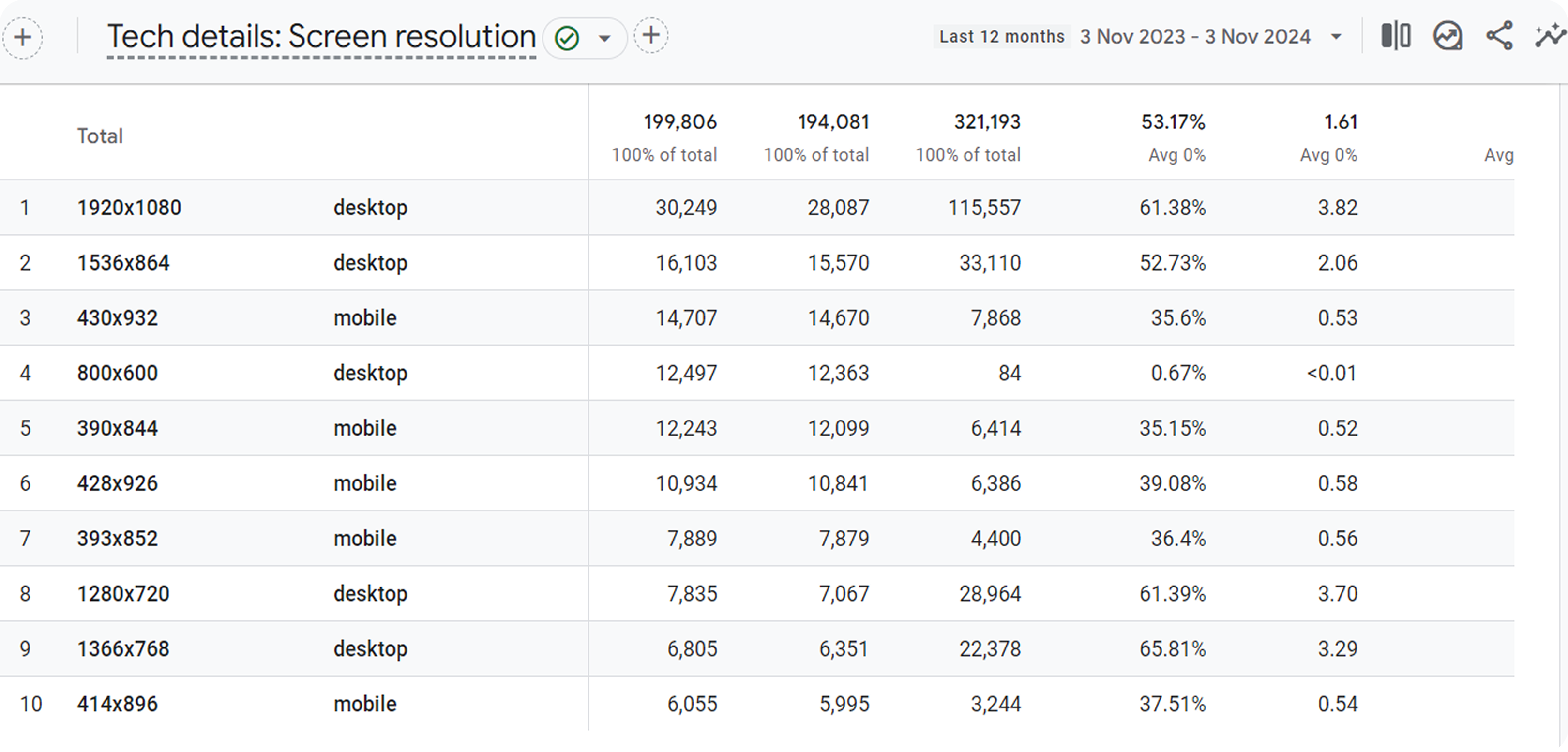
Task: Click the value 115,557 in row 1
Action: click(984, 208)
